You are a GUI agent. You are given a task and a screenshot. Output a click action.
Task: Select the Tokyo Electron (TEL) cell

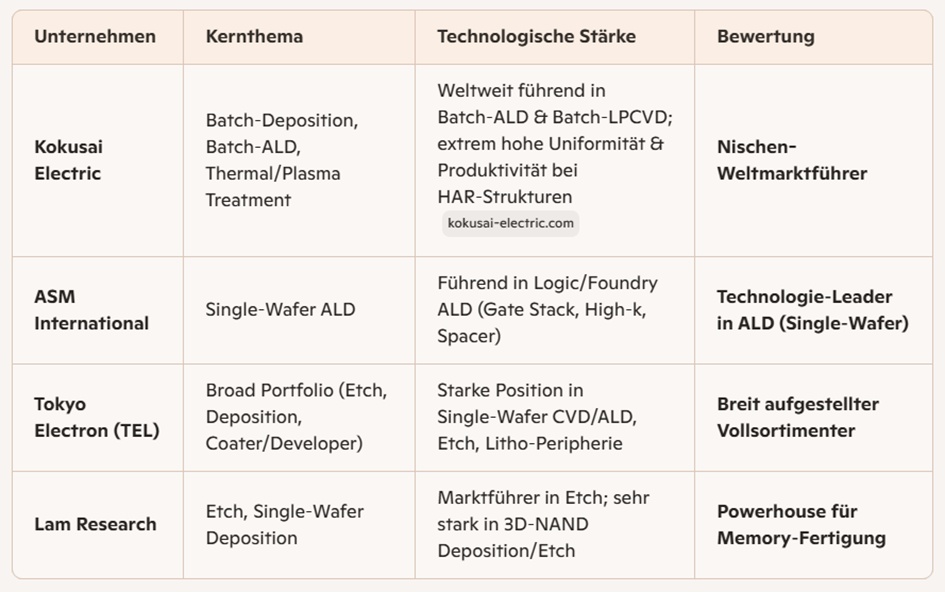point(97,418)
